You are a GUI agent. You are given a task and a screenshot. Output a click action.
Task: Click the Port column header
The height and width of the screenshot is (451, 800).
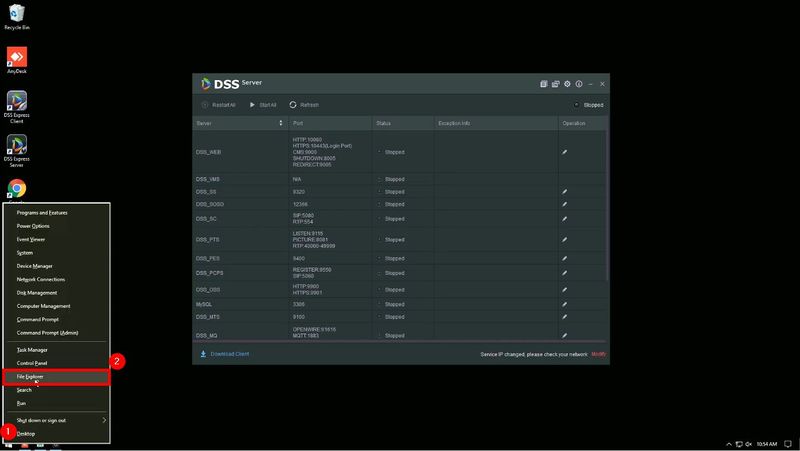330,123
